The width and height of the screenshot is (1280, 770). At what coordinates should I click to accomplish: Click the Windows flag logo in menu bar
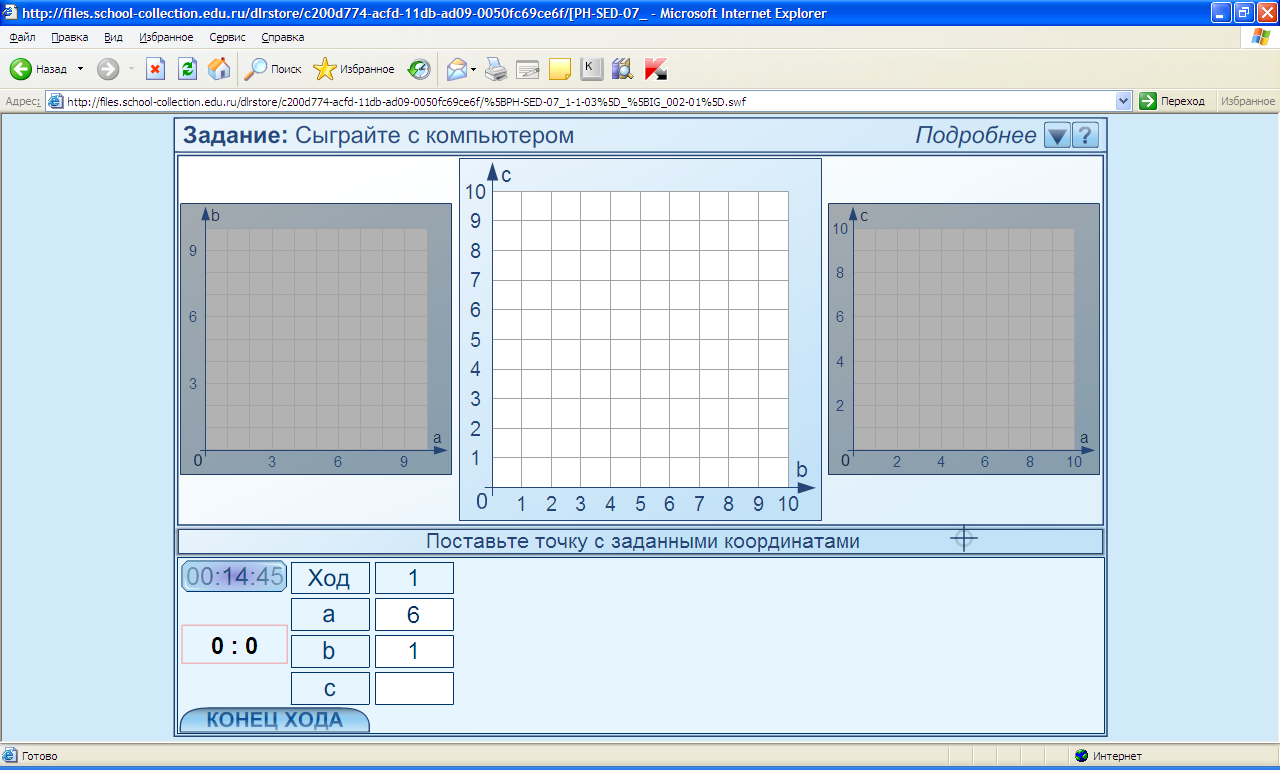[x=1262, y=37]
